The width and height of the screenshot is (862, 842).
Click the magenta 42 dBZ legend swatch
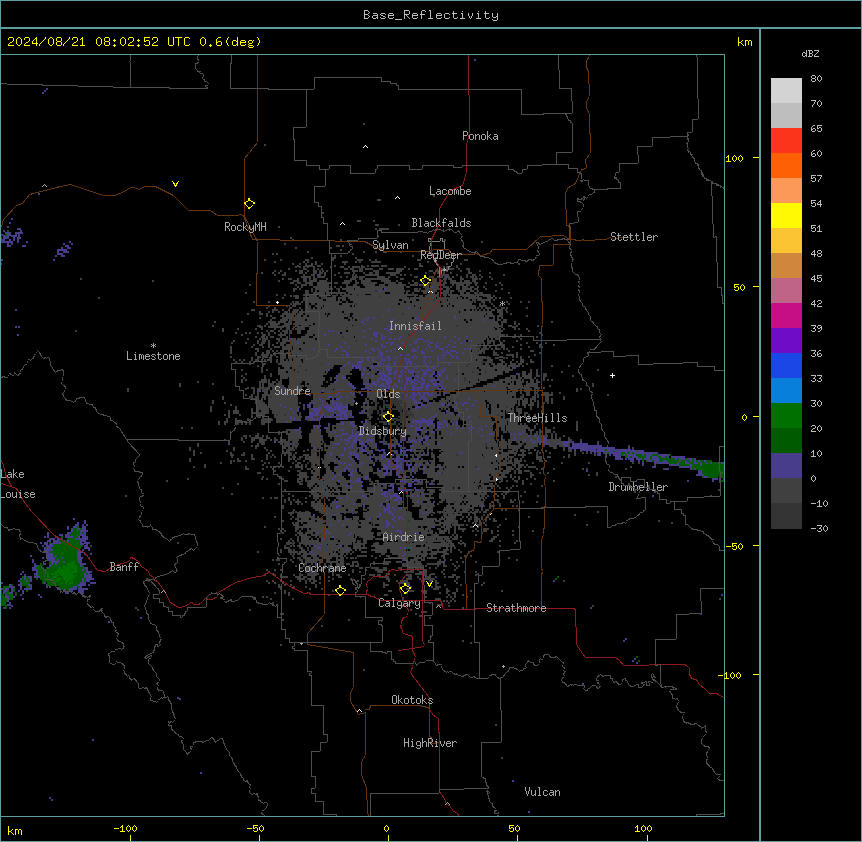pyautogui.click(x=786, y=315)
